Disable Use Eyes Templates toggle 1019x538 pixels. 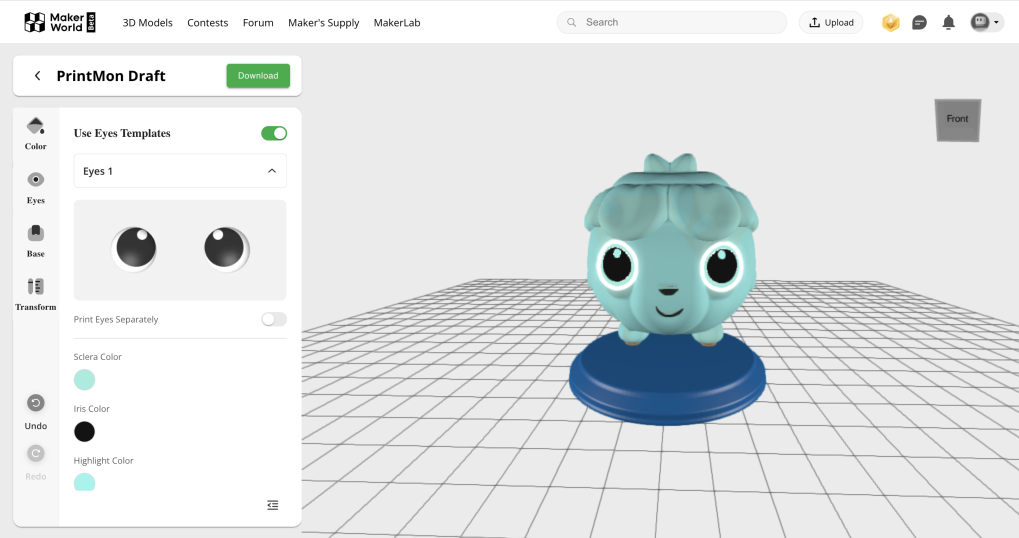click(273, 133)
